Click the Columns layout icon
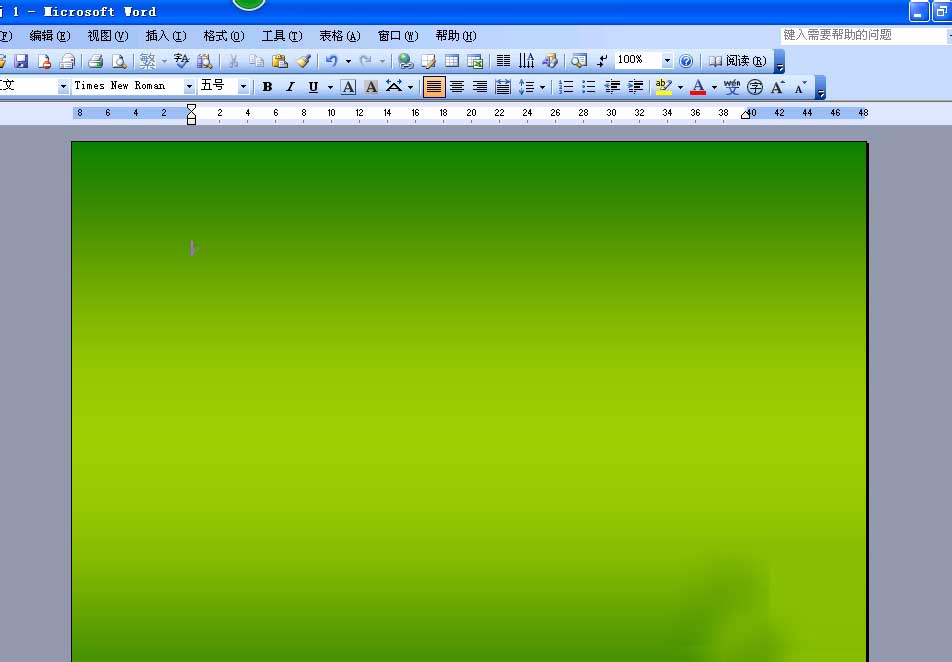 [x=503, y=61]
